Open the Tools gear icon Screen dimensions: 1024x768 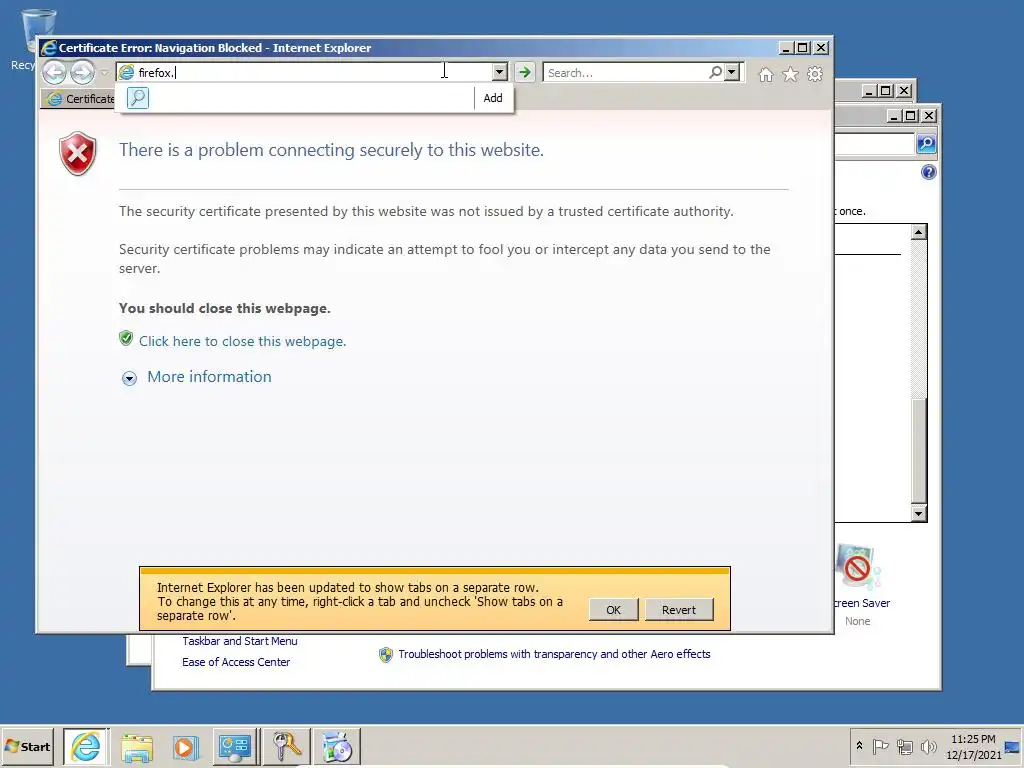coord(815,74)
